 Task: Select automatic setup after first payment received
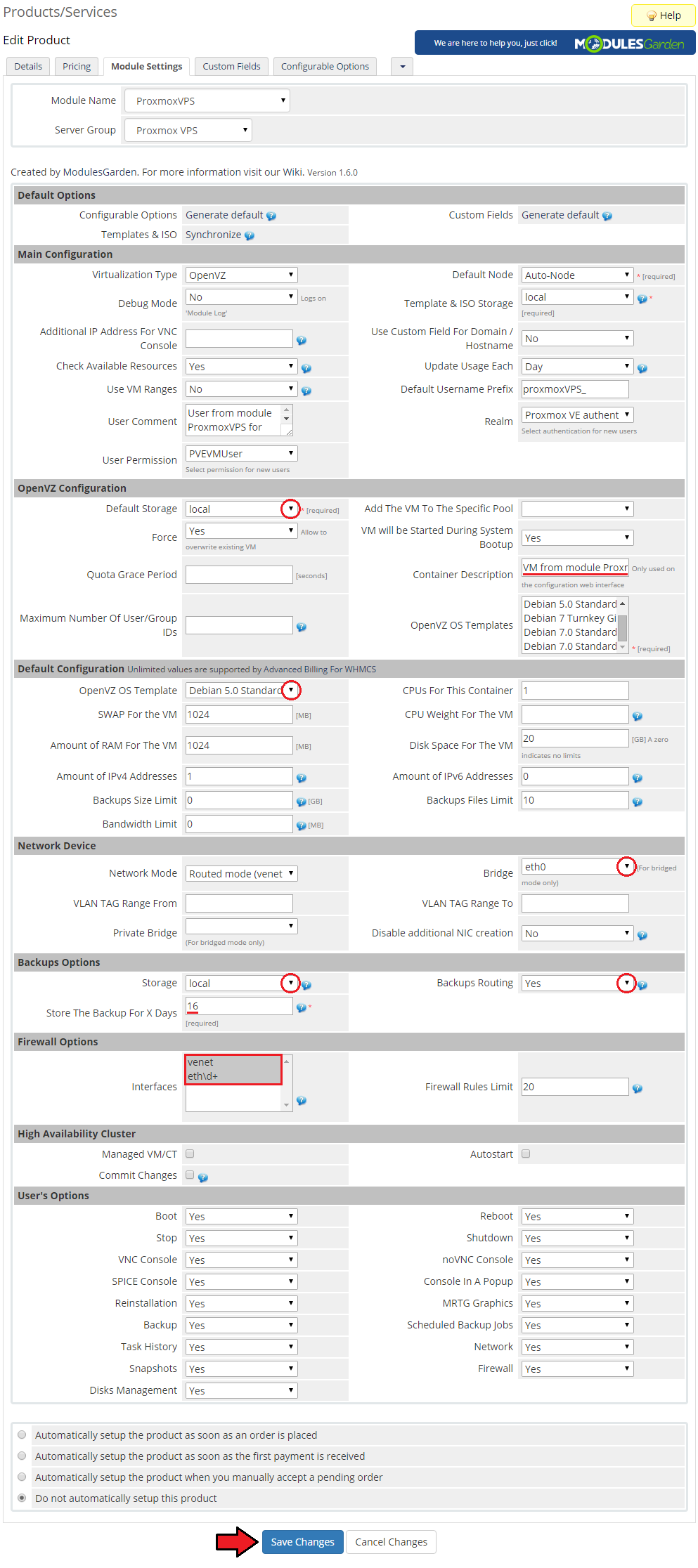tap(22, 1456)
